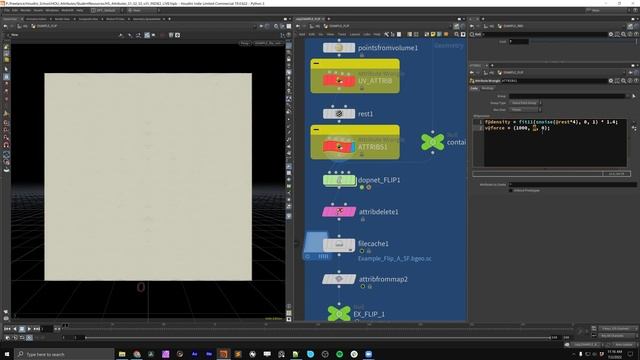The height and width of the screenshot is (360, 640).
Task: Click the group selection arrow button
Action: coord(633,96)
